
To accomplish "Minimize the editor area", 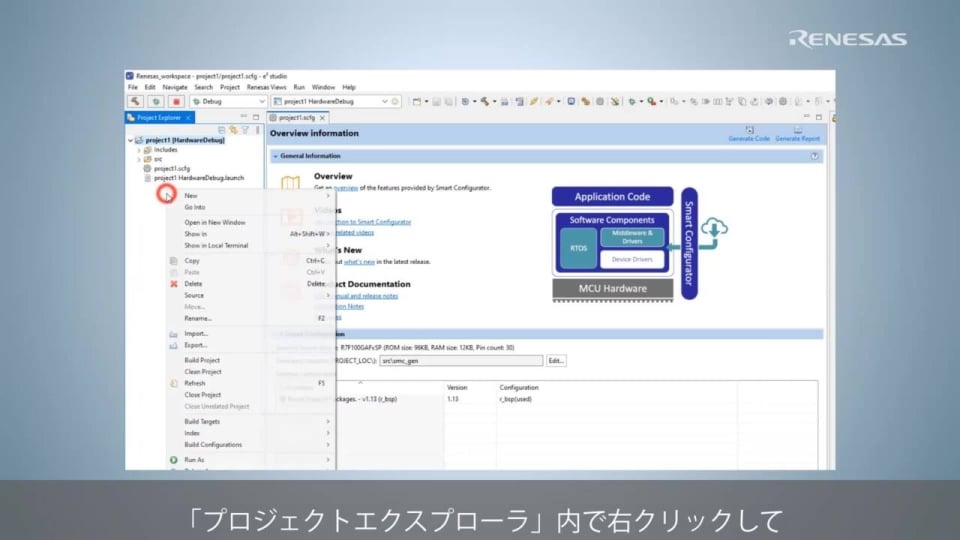I will 806,117.
